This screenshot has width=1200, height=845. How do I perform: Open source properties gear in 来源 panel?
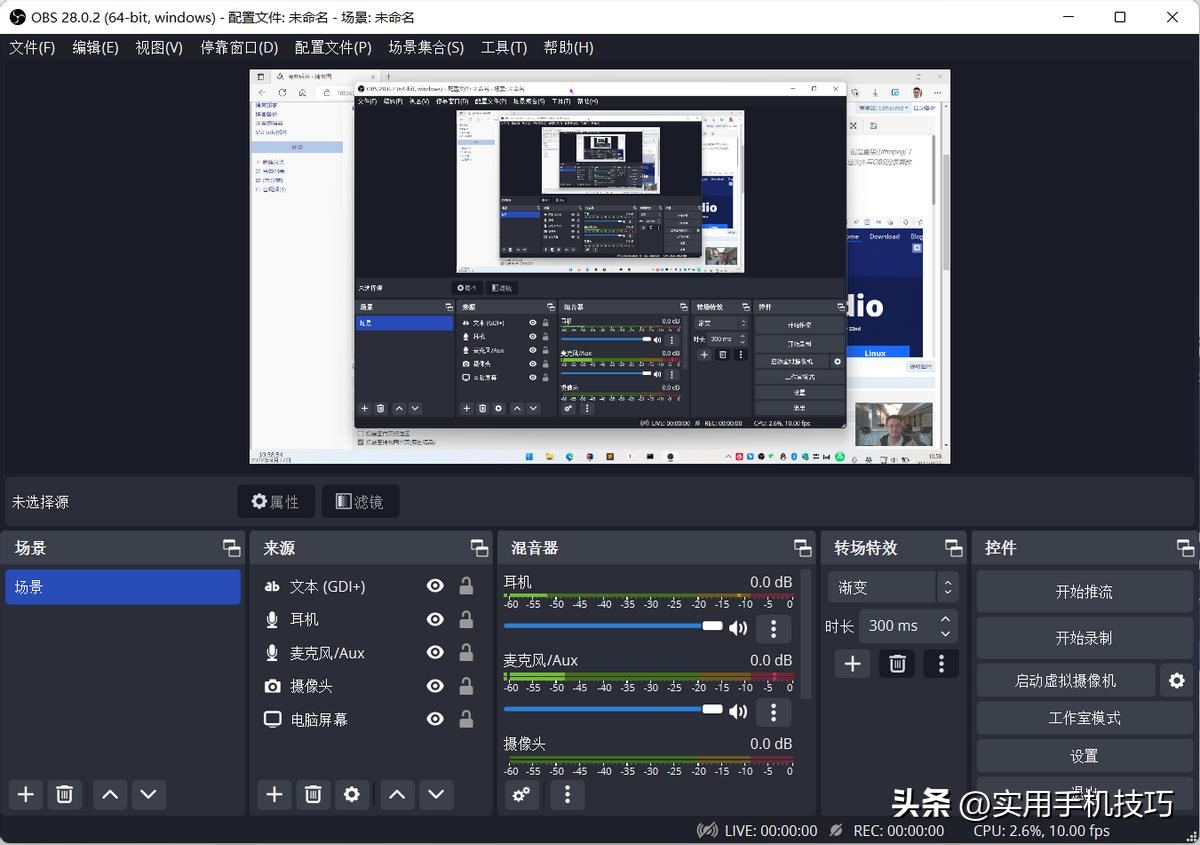352,794
